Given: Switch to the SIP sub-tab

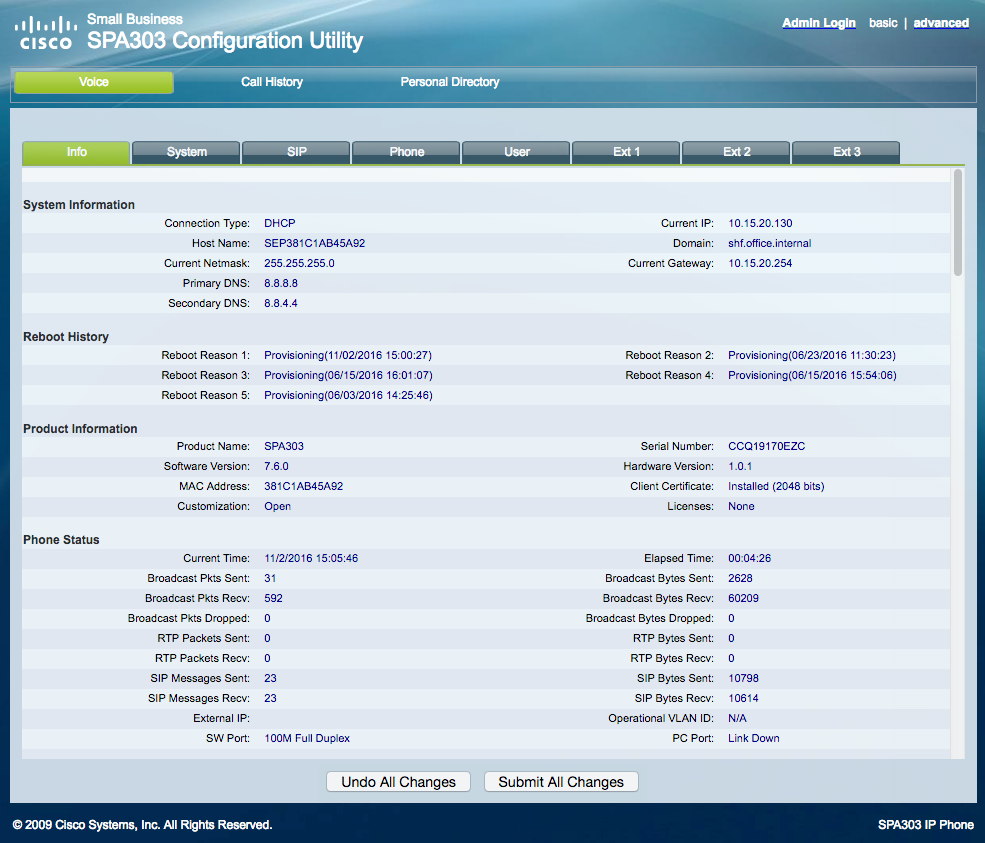Looking at the screenshot, I should [x=297, y=152].
